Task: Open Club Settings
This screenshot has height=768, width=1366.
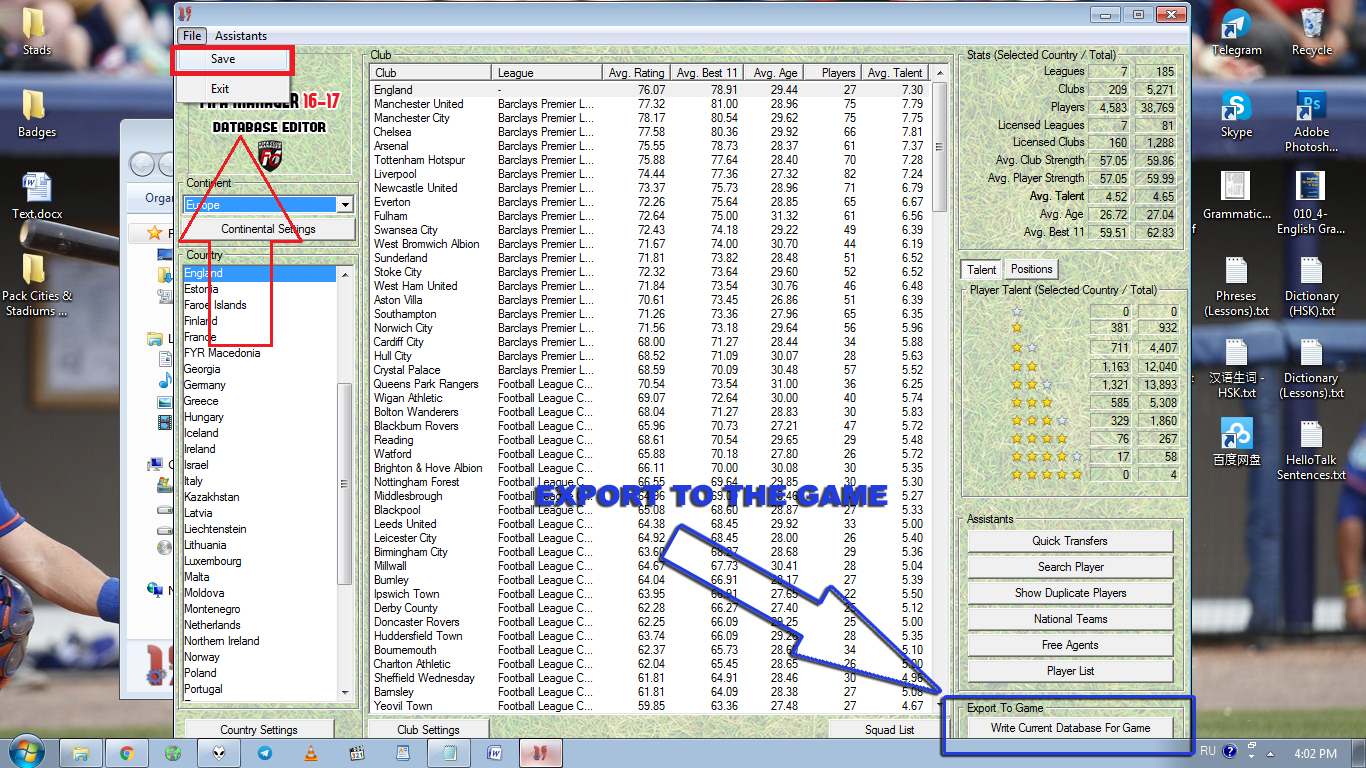Action: [428, 729]
